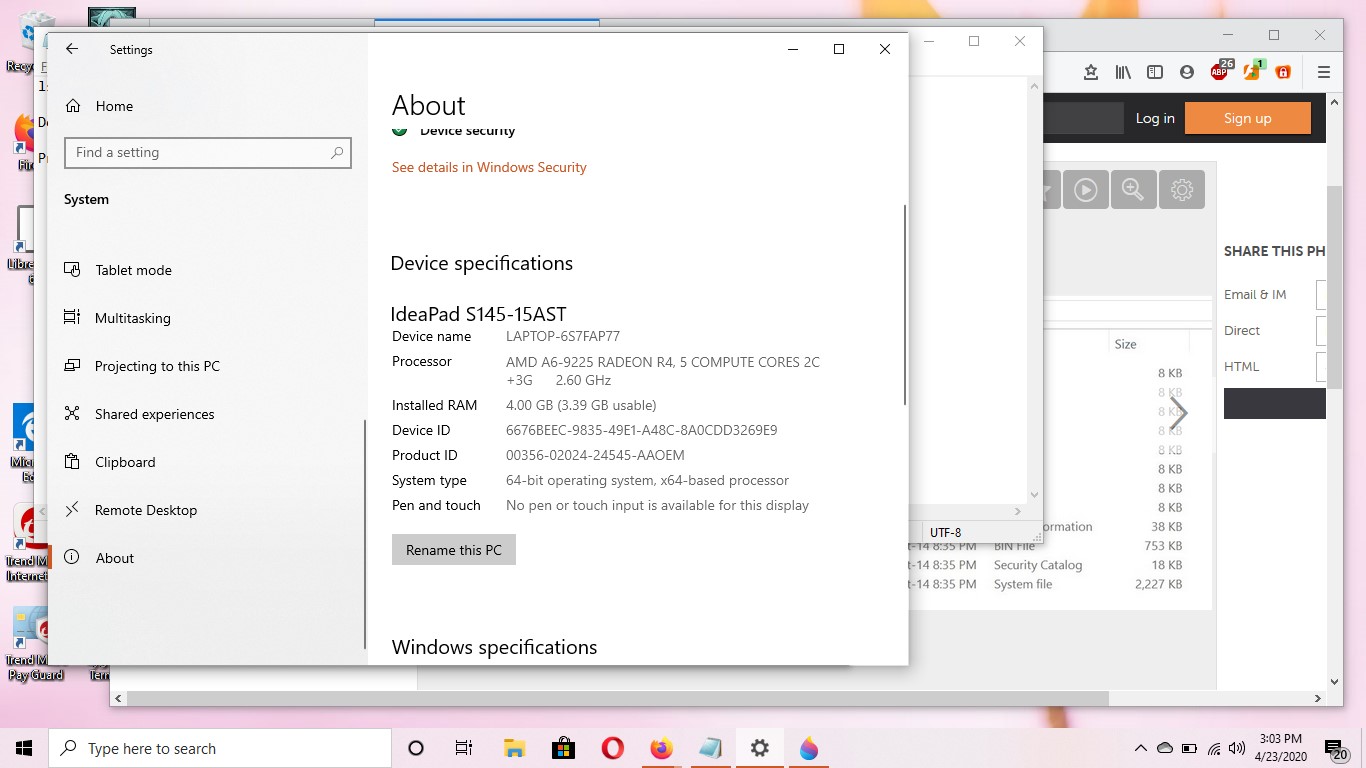Click the Remote Desktop sidebar icon
The image size is (1366, 768).
(72, 510)
